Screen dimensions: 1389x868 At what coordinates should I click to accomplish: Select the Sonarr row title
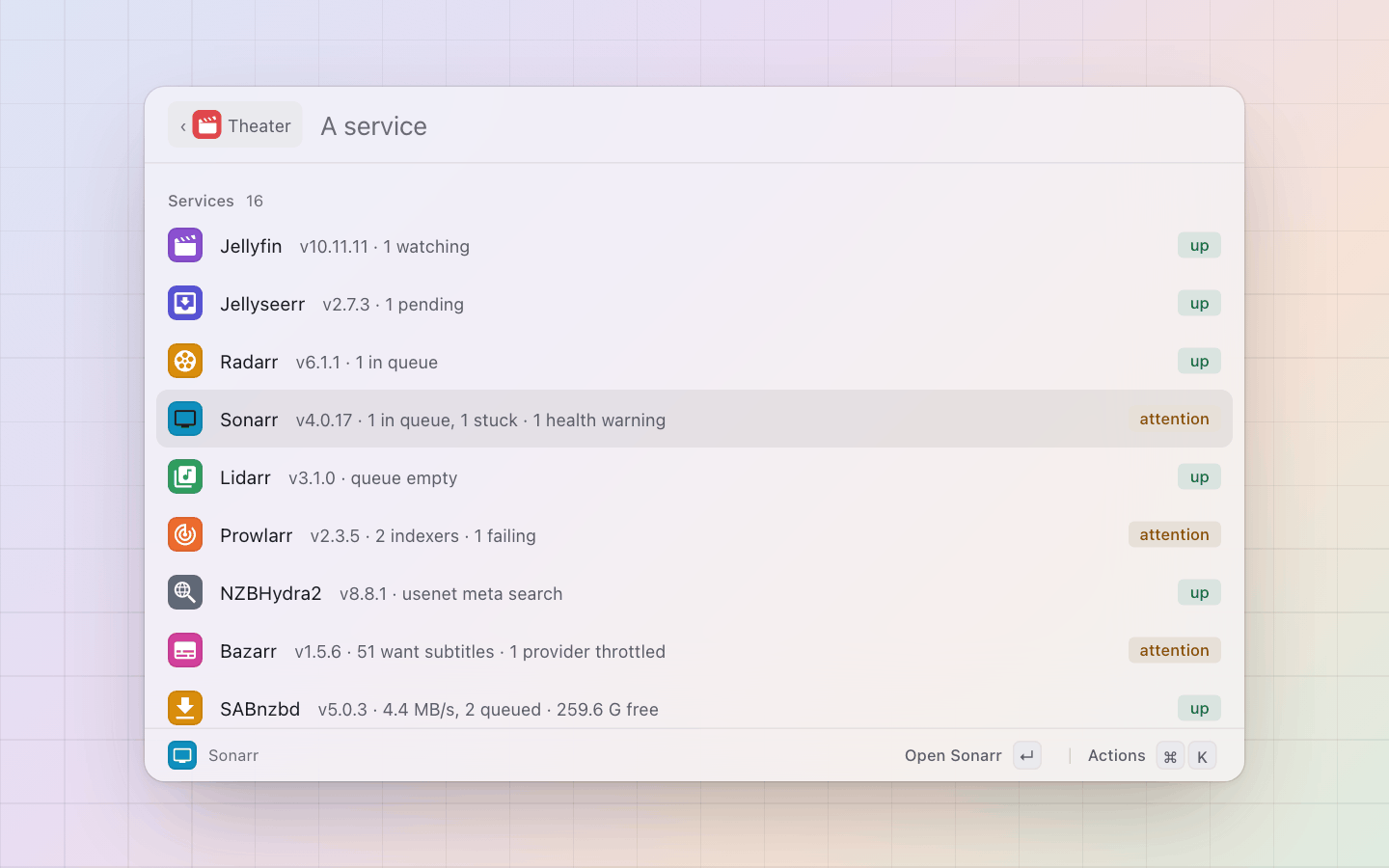[x=249, y=420]
